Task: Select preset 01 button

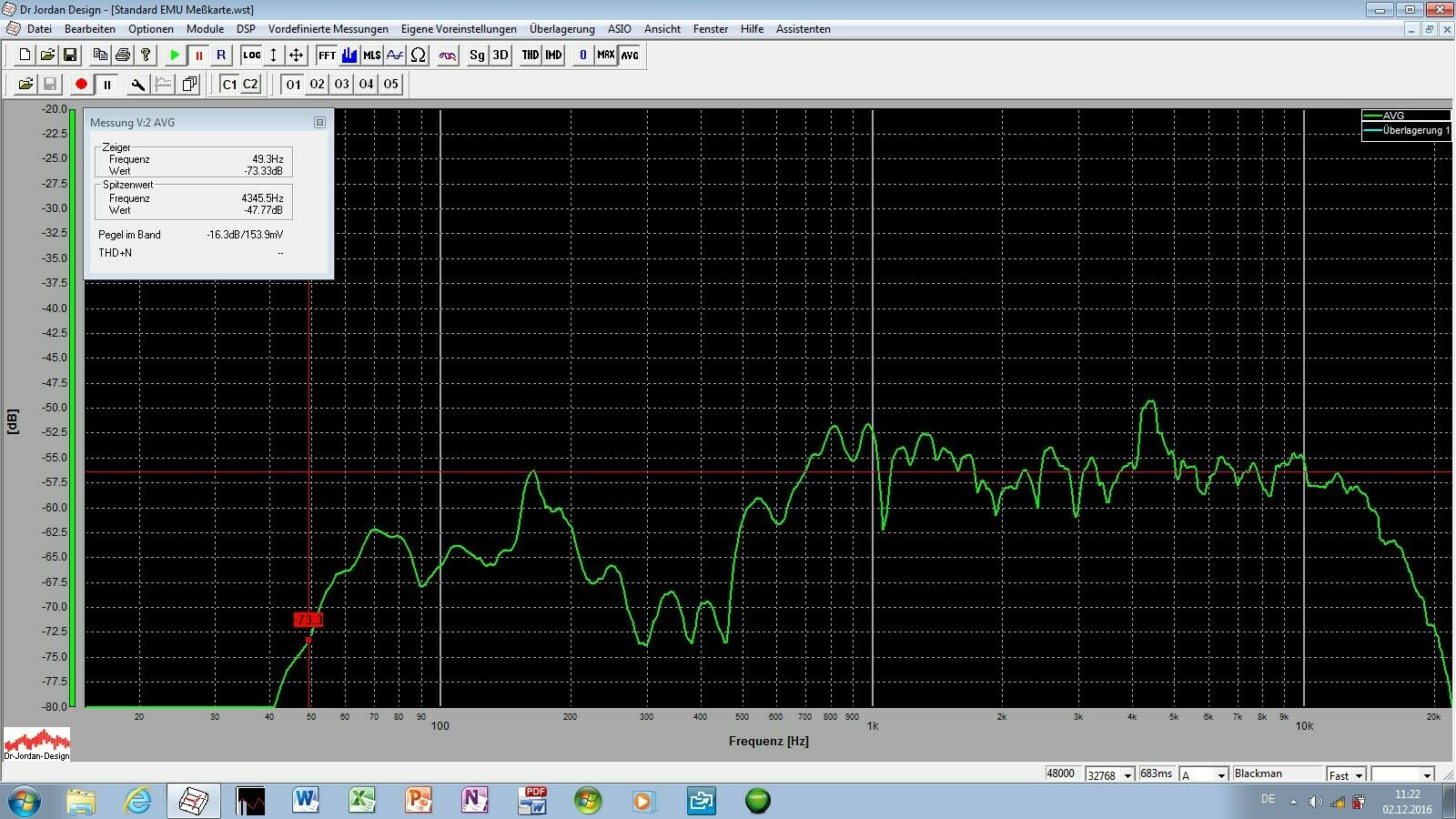Action: tap(293, 85)
